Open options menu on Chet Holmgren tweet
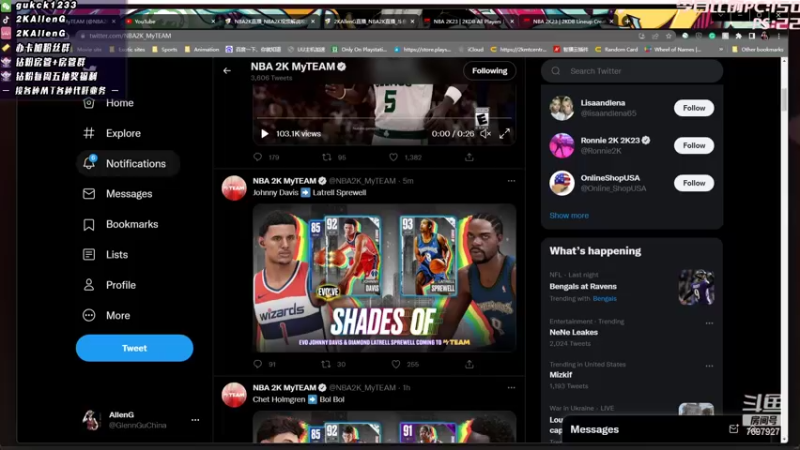Screen dimensions: 800x450 point(511,387)
